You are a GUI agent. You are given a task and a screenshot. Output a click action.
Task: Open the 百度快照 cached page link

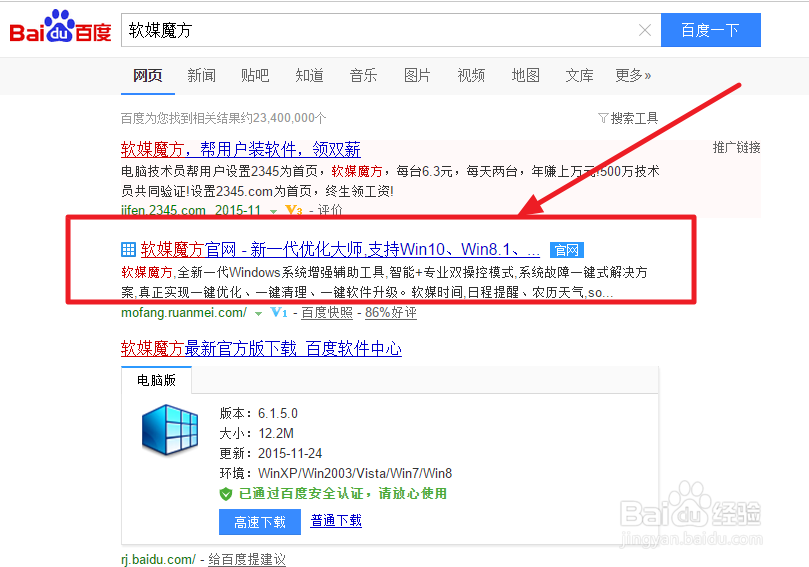click(x=327, y=313)
